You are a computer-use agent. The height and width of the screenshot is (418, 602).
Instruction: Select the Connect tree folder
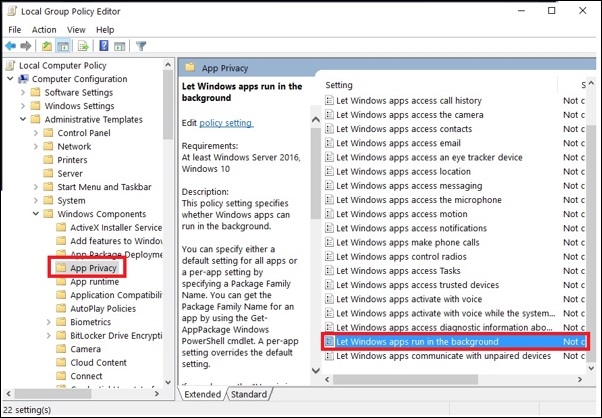tap(79, 376)
